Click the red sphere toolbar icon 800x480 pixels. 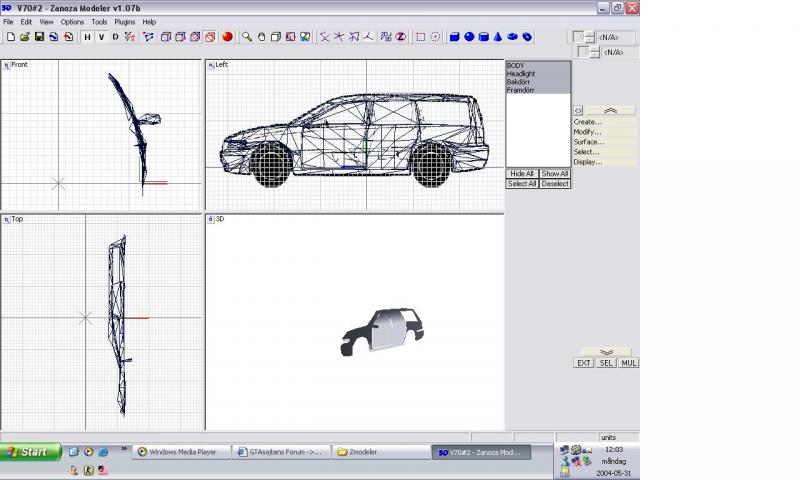227,37
